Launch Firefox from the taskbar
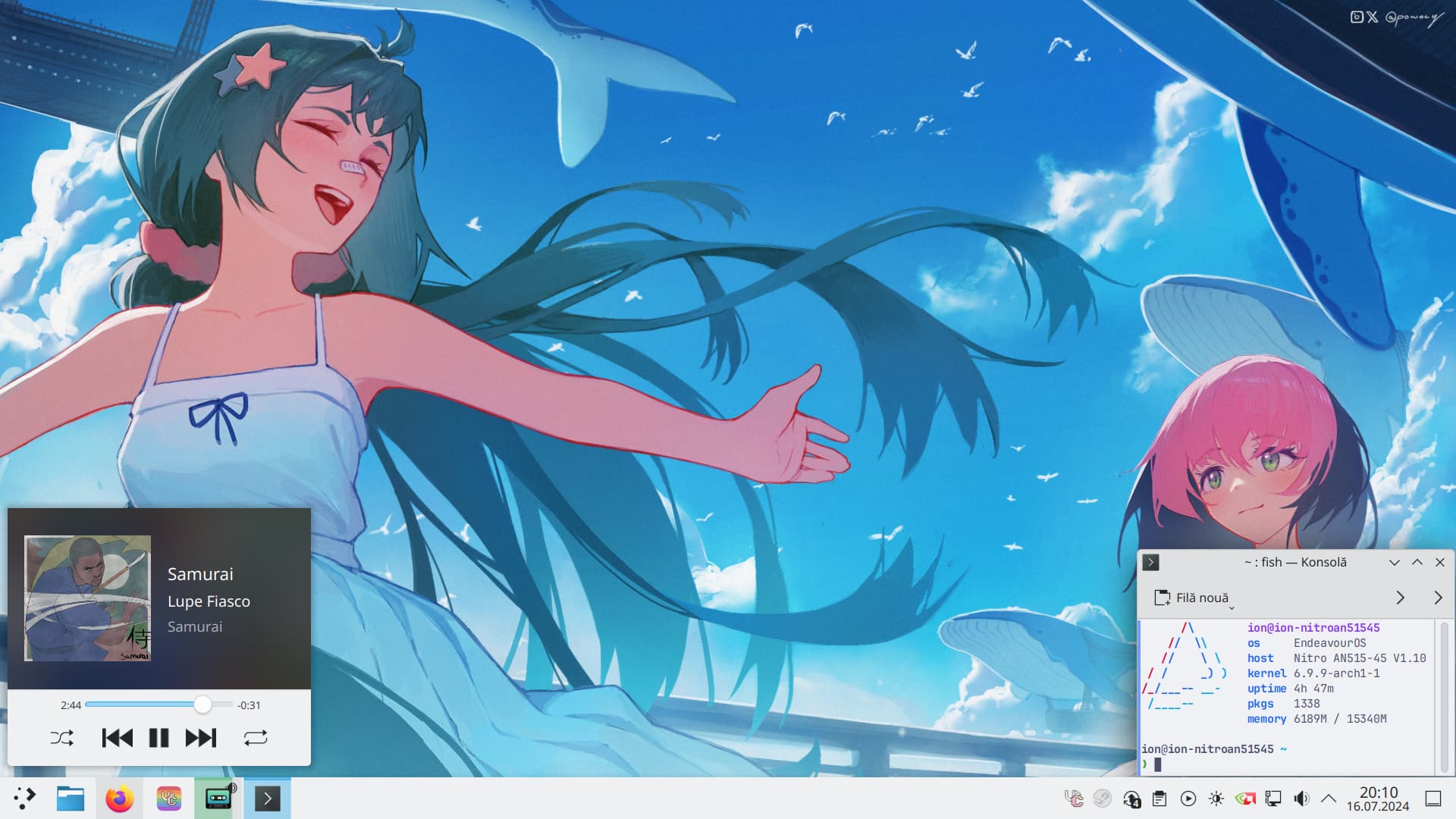1456x819 pixels. coord(119,799)
